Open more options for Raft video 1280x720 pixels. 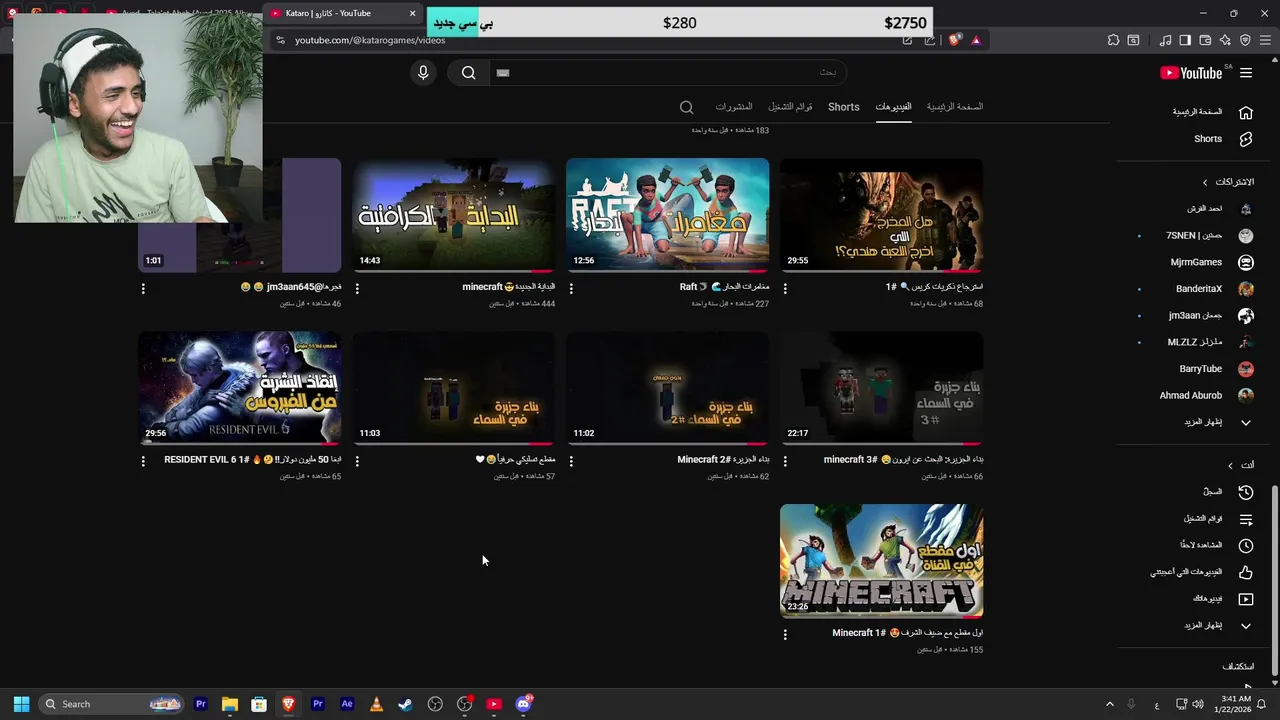(571, 288)
